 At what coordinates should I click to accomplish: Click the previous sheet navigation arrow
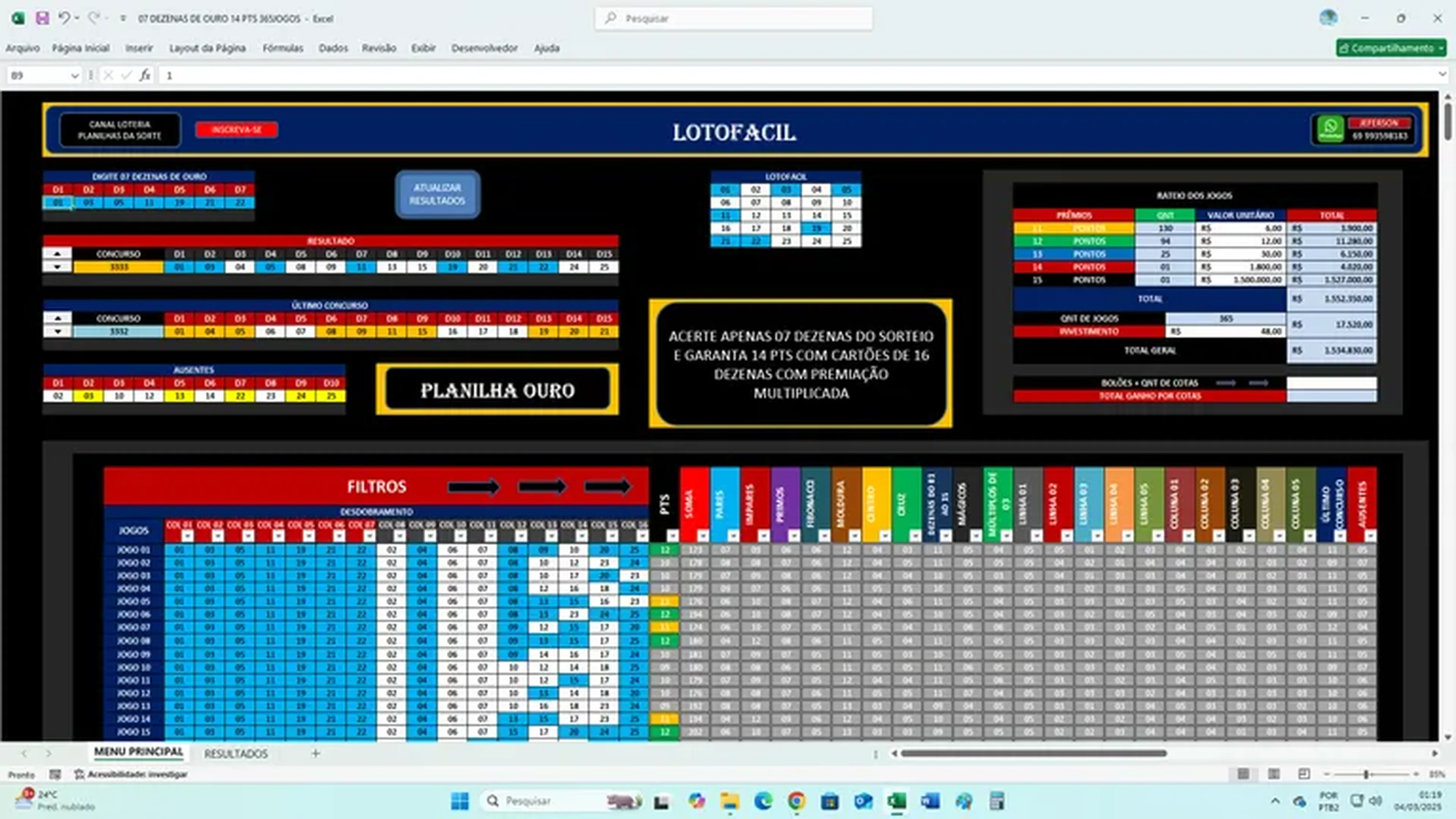(24, 753)
